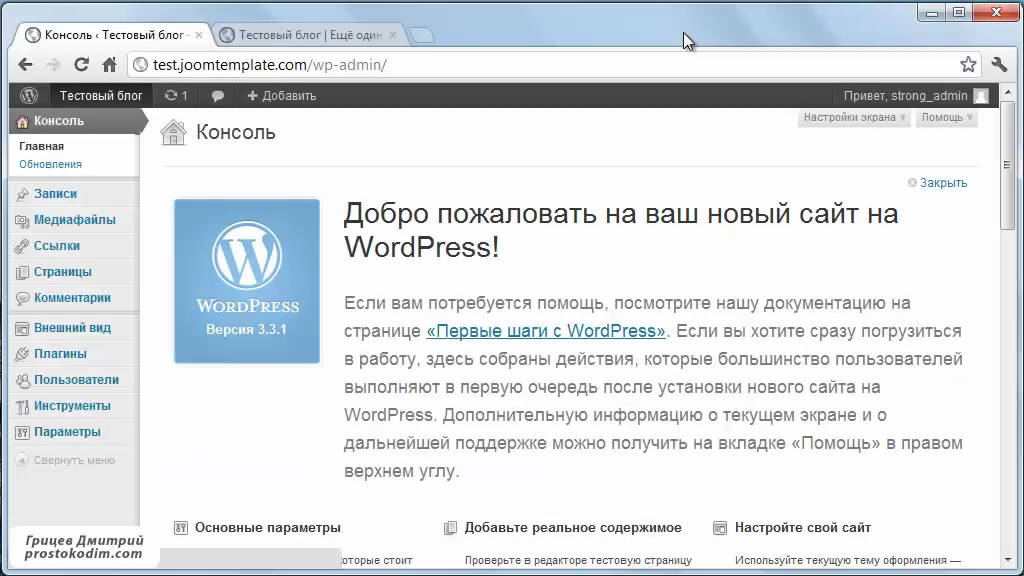Screen dimensions: 1024x576
Task: Click the appearance icon beside Внешний вид
Action: pos(22,328)
